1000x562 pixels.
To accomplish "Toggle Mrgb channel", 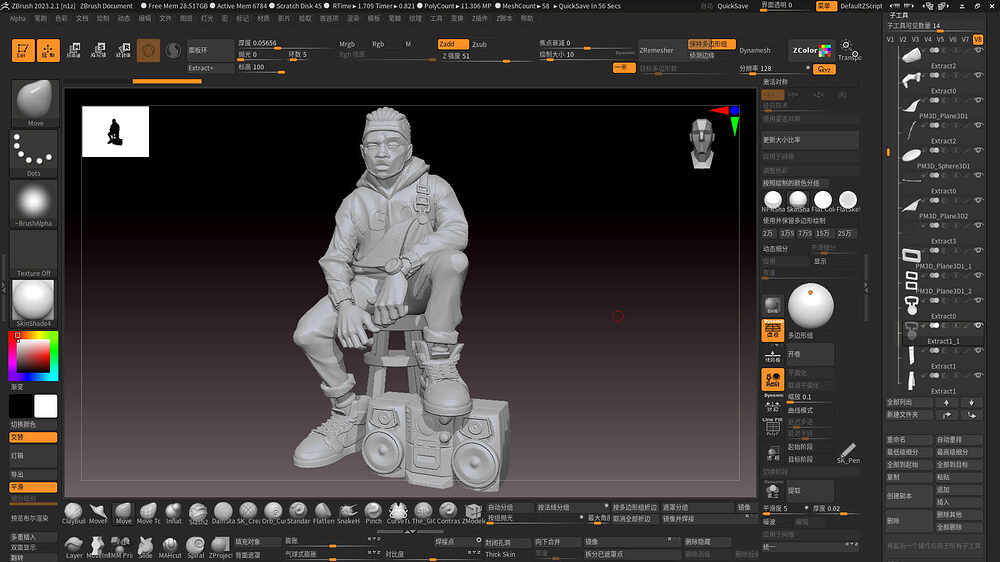I will pos(347,44).
